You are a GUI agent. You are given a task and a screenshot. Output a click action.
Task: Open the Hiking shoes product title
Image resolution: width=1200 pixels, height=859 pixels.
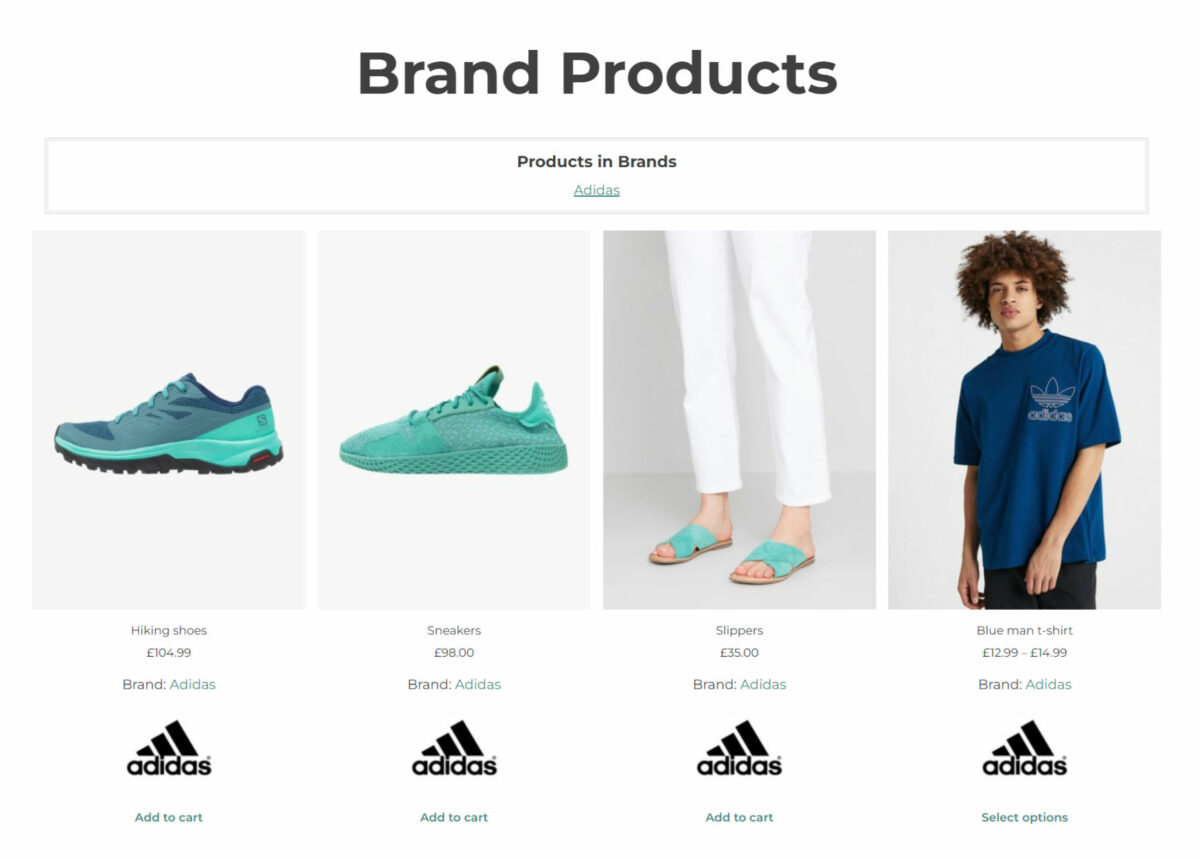(169, 630)
